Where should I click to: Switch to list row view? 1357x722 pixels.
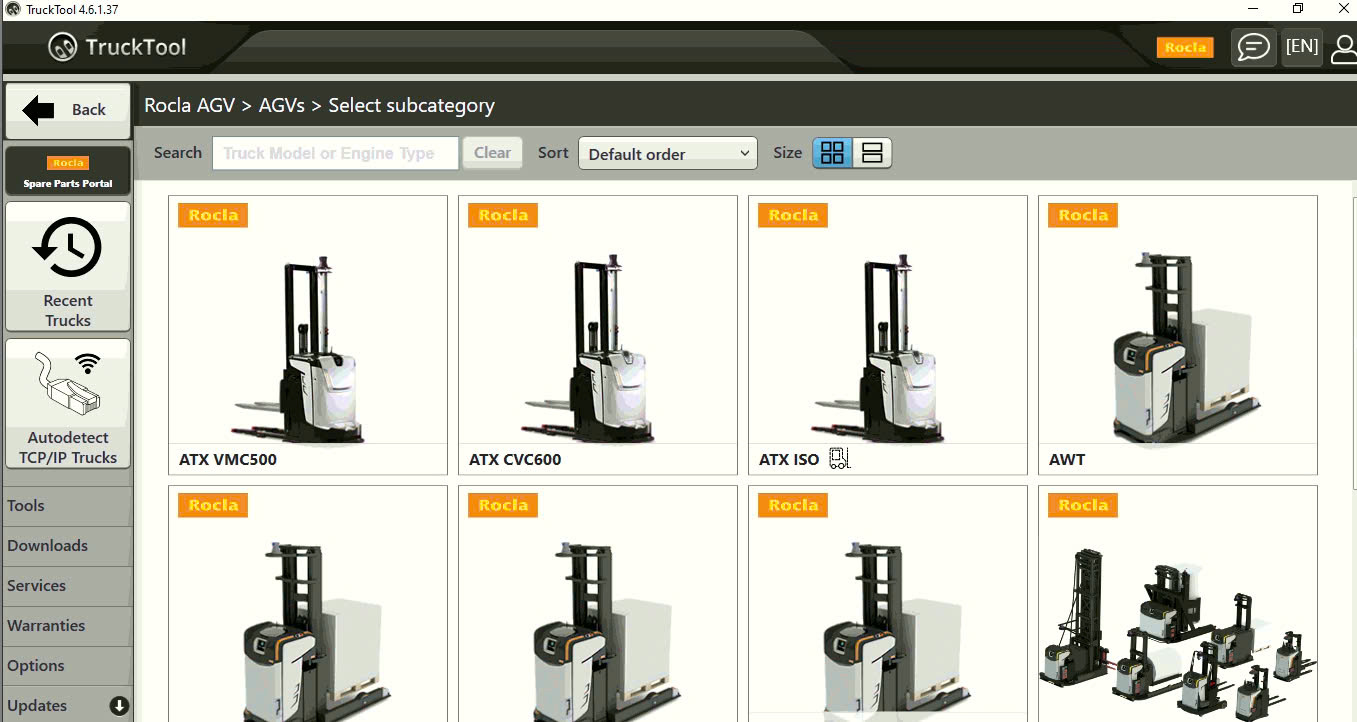[872, 153]
